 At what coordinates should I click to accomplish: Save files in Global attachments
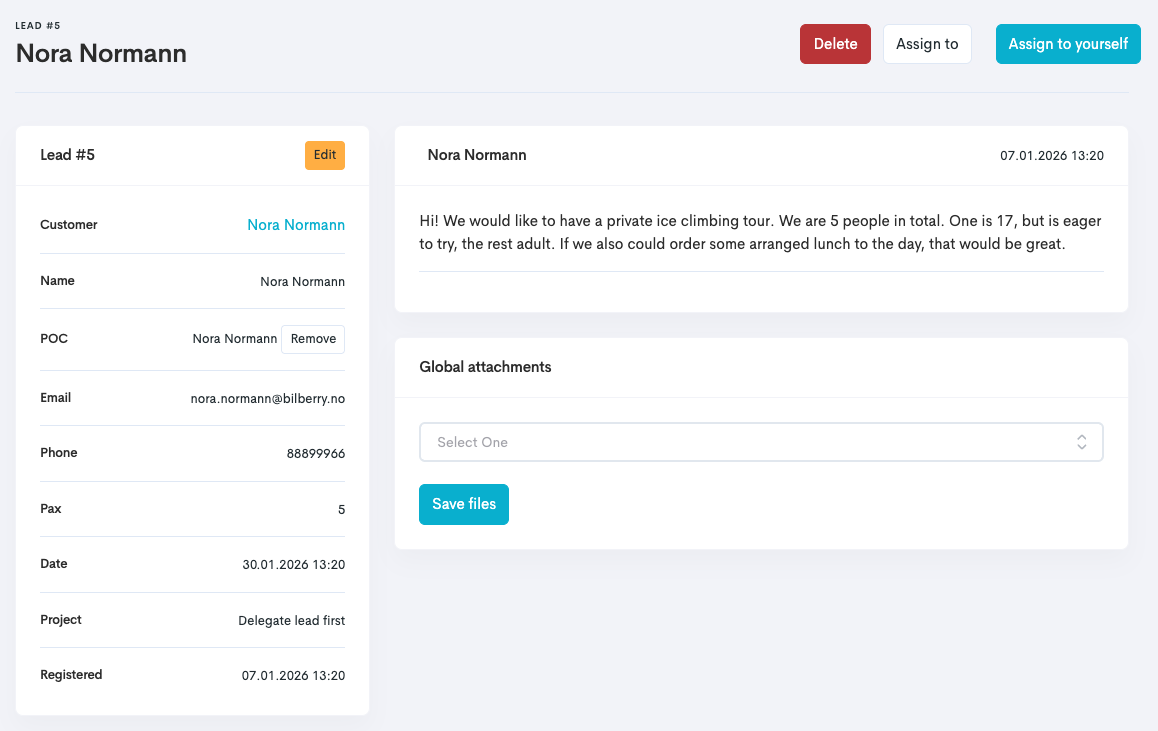click(464, 504)
